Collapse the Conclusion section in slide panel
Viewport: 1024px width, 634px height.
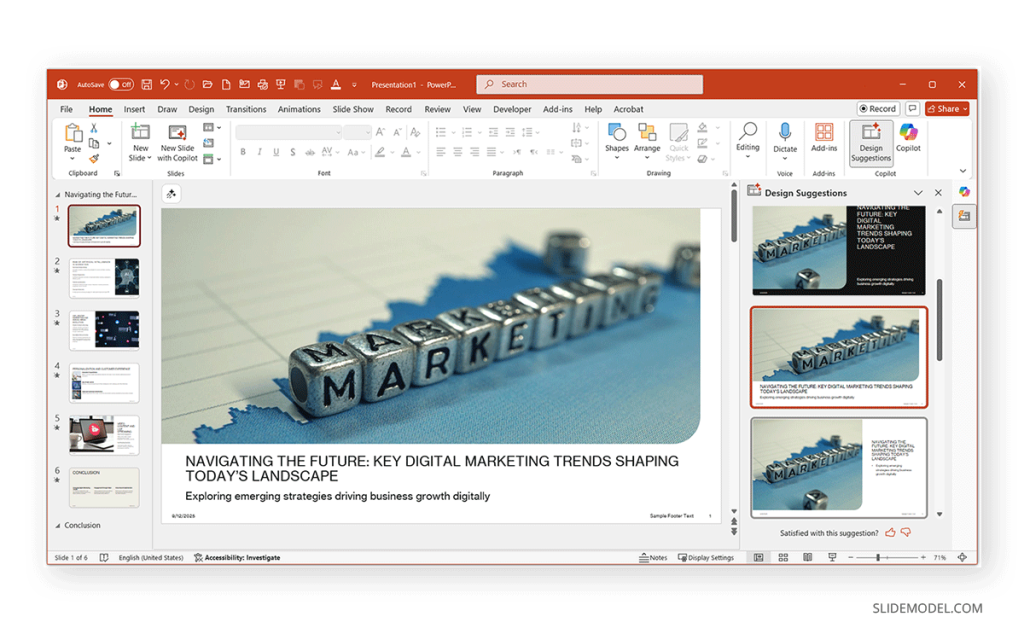click(57, 525)
